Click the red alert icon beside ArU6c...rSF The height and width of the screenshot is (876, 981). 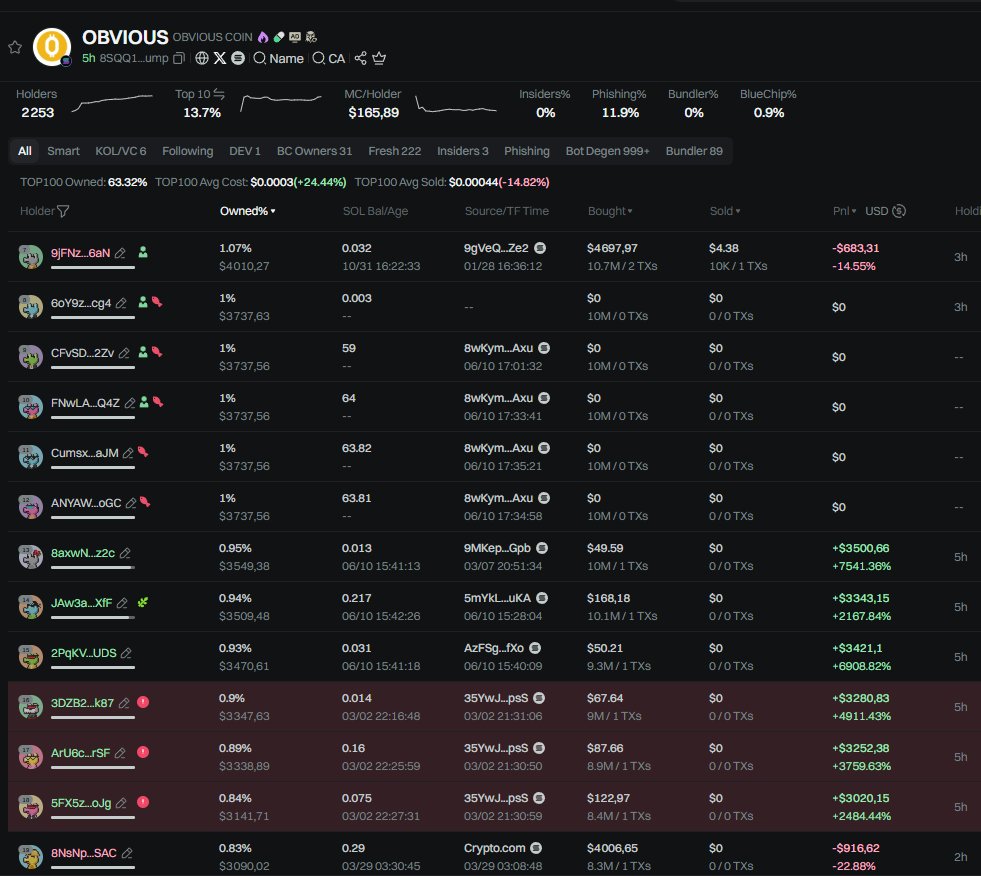click(x=143, y=752)
